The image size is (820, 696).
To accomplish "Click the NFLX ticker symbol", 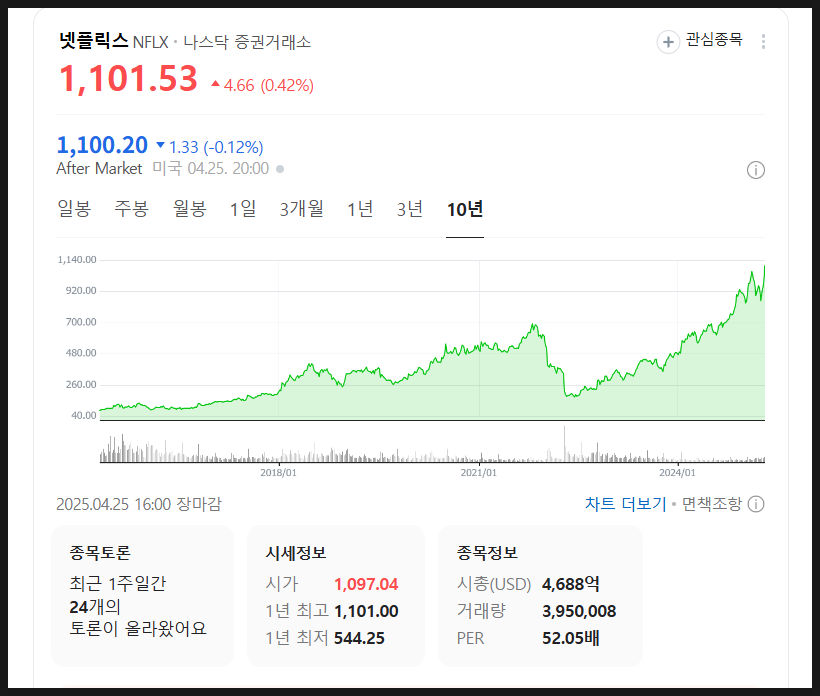I will tap(151, 42).
